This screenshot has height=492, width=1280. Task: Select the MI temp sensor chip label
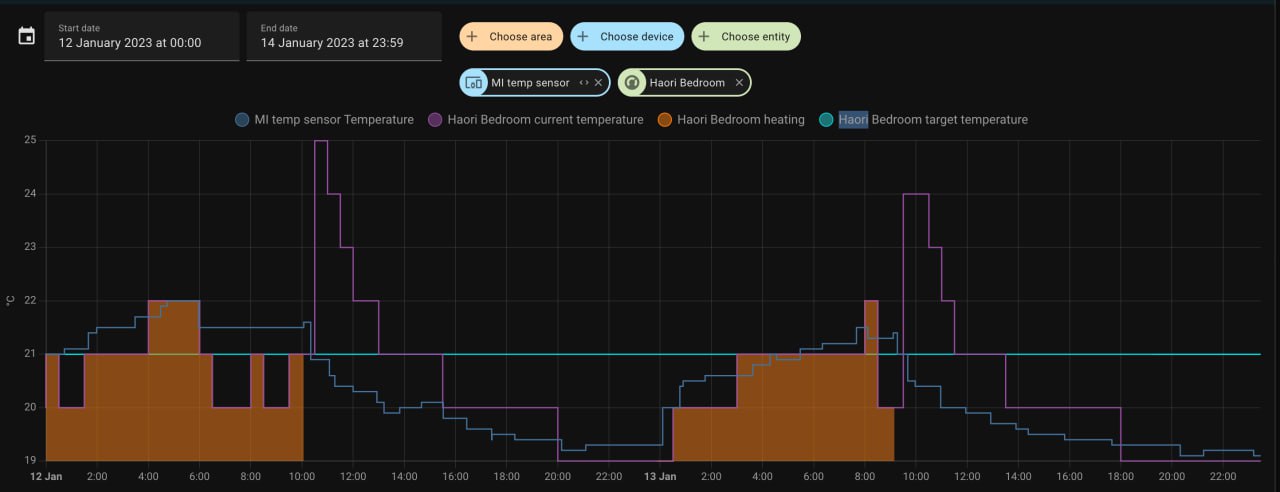(x=530, y=83)
